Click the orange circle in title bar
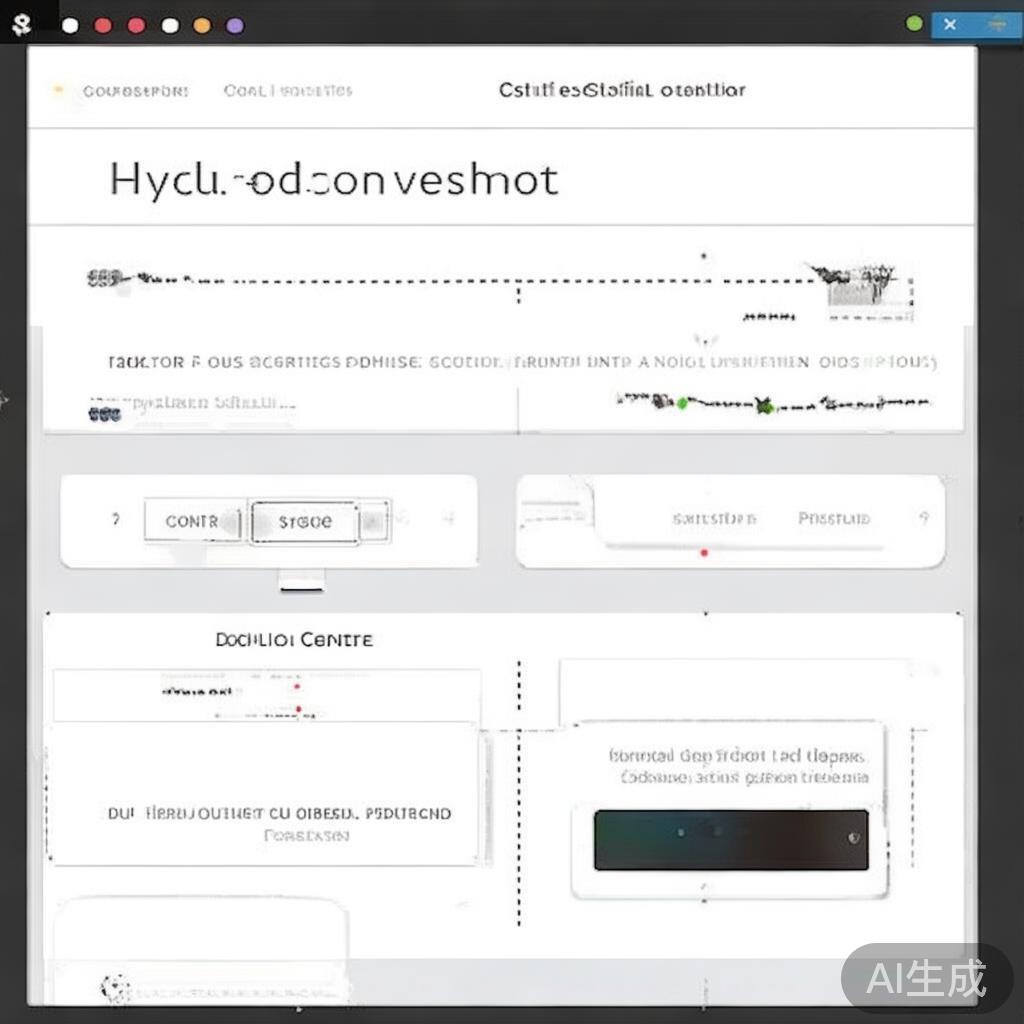 point(202,26)
